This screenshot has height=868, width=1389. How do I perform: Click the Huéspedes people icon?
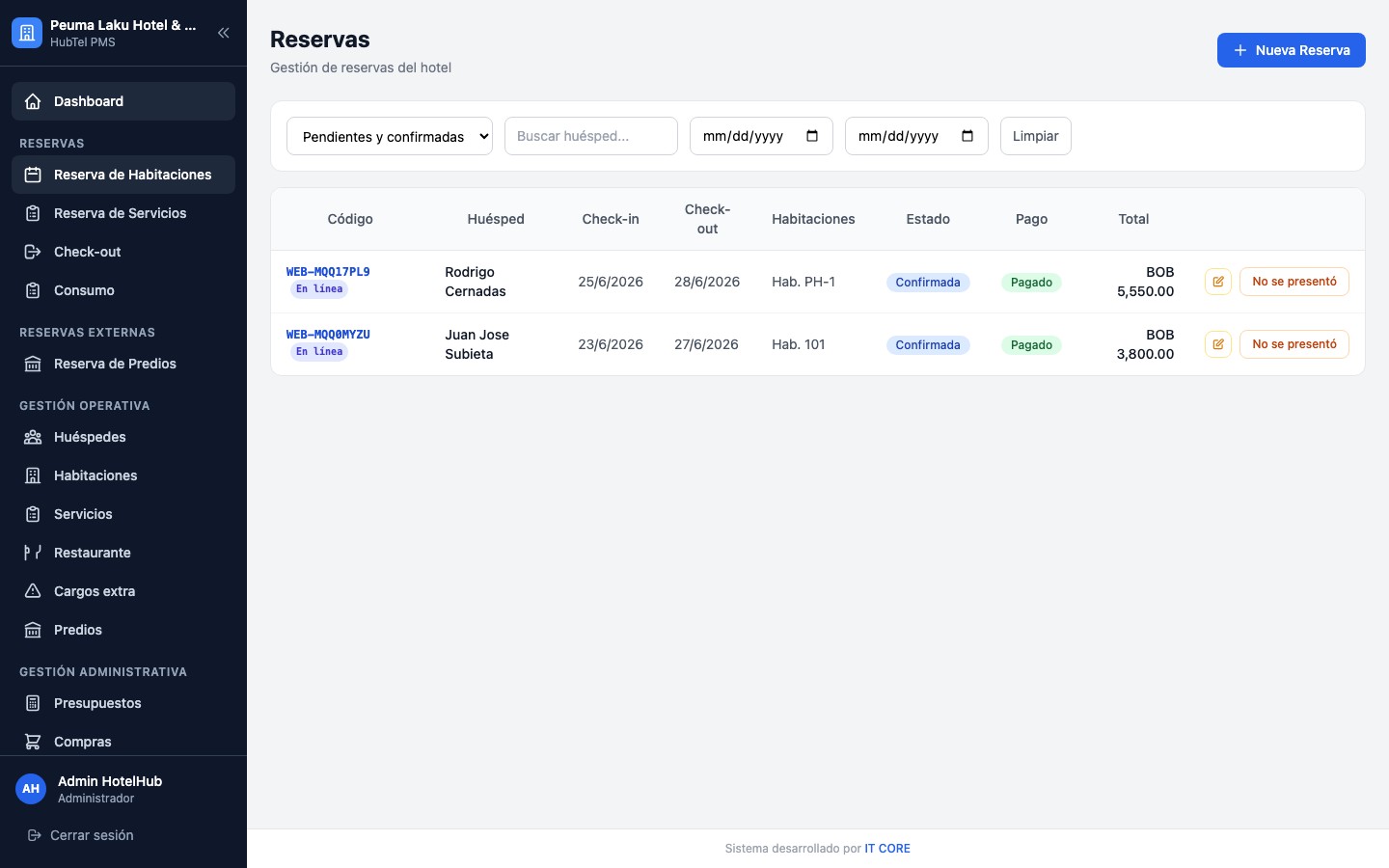[x=33, y=437]
